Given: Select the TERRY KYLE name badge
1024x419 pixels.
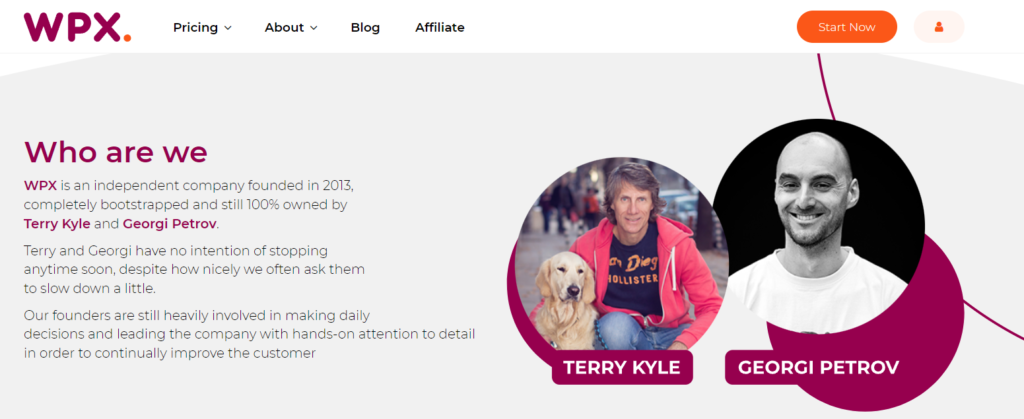Looking at the screenshot, I should pos(622,367).
